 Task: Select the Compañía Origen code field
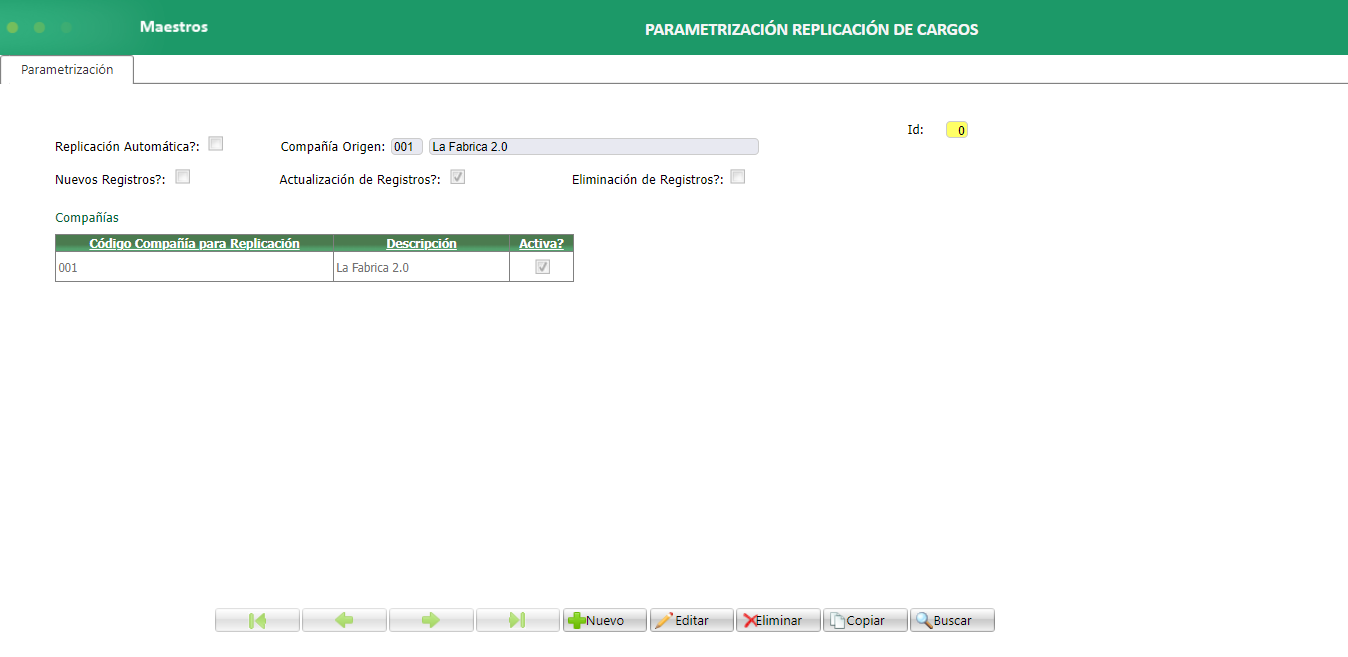(406, 146)
